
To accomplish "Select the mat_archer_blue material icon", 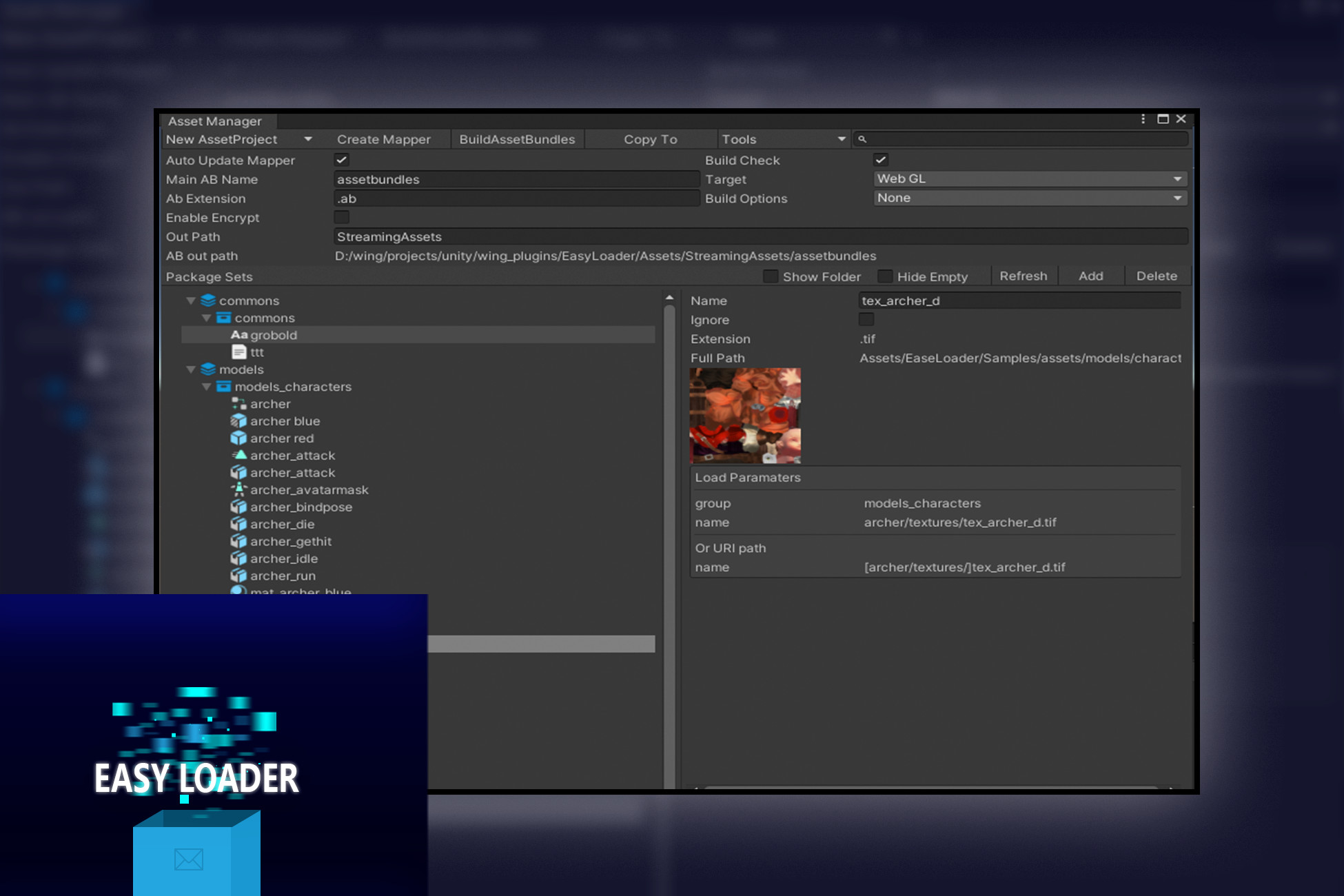I will 238,591.
